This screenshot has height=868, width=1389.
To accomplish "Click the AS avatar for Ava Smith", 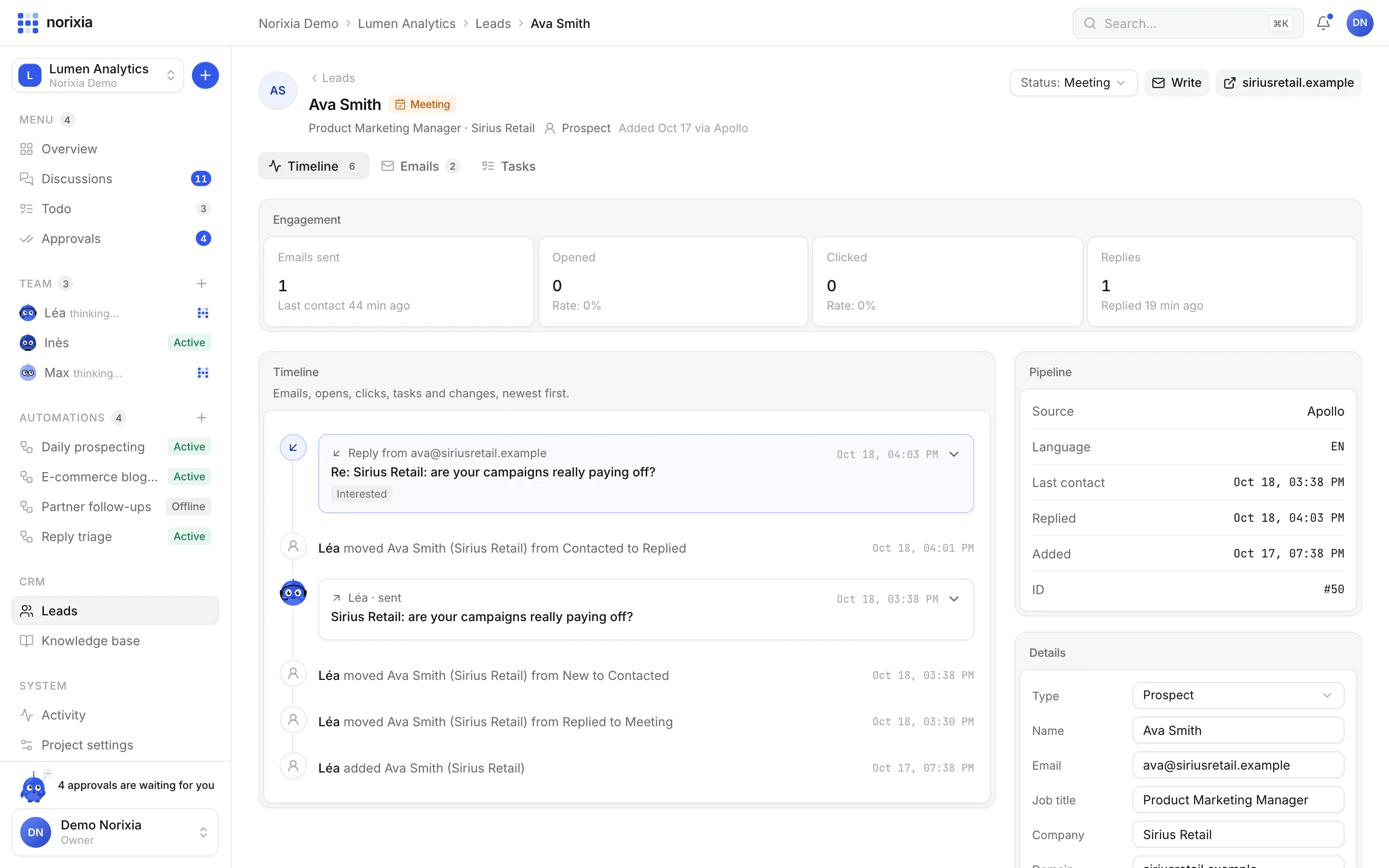I will pos(278,90).
